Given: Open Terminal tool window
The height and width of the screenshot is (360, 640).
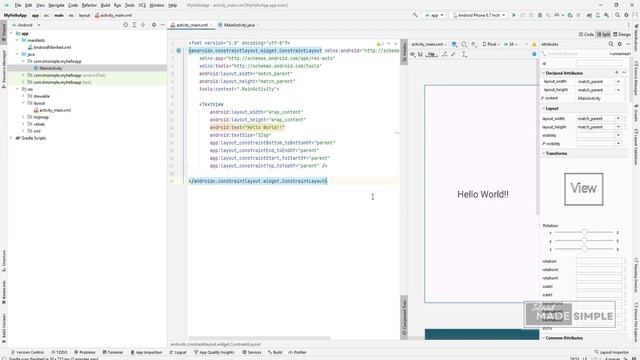Looking at the screenshot, I should click(112, 352).
